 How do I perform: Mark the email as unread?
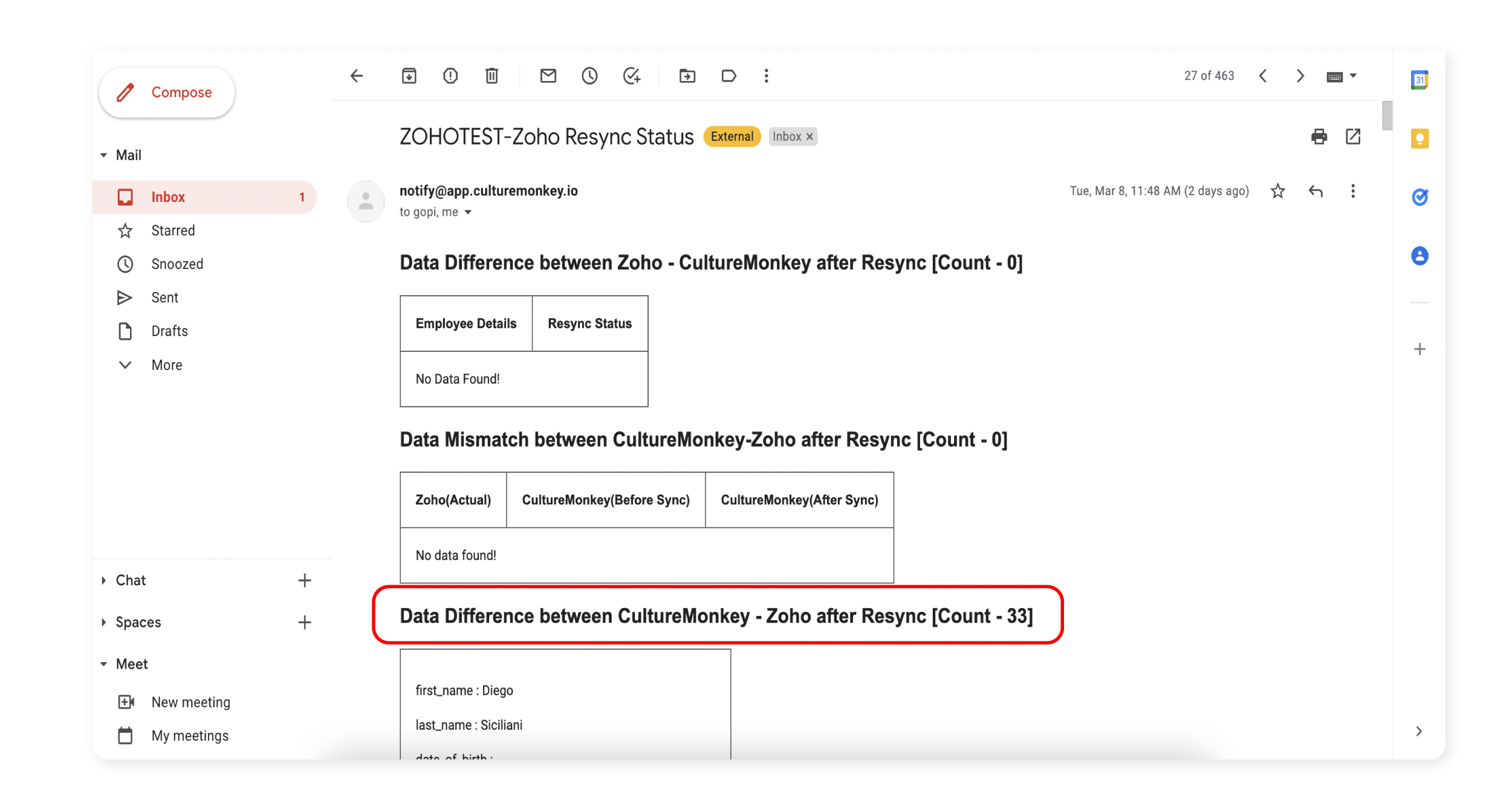point(548,76)
